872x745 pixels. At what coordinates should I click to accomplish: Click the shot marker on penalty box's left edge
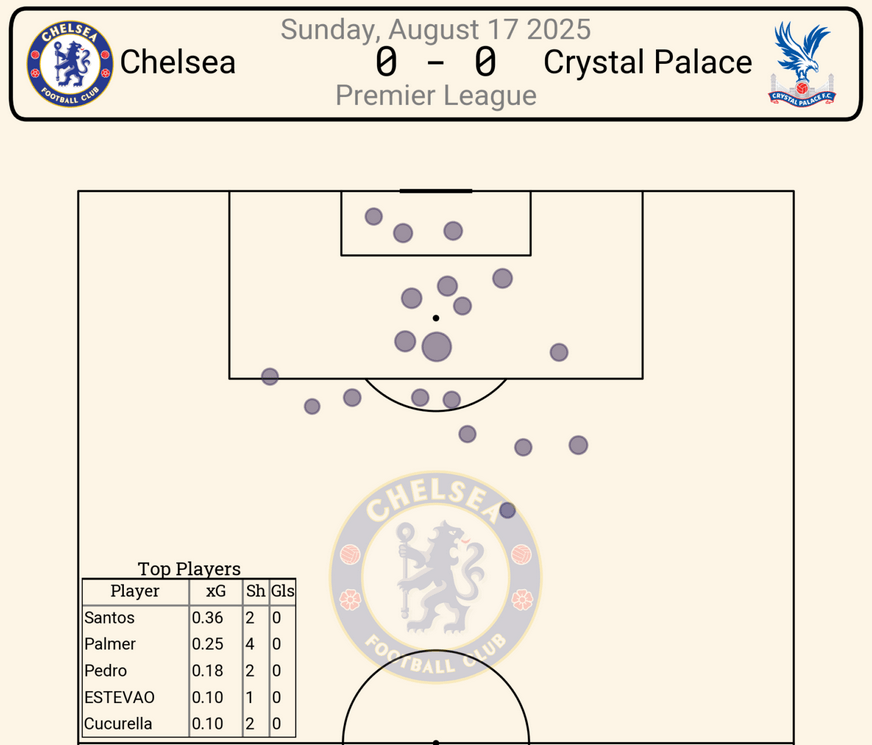click(269, 376)
